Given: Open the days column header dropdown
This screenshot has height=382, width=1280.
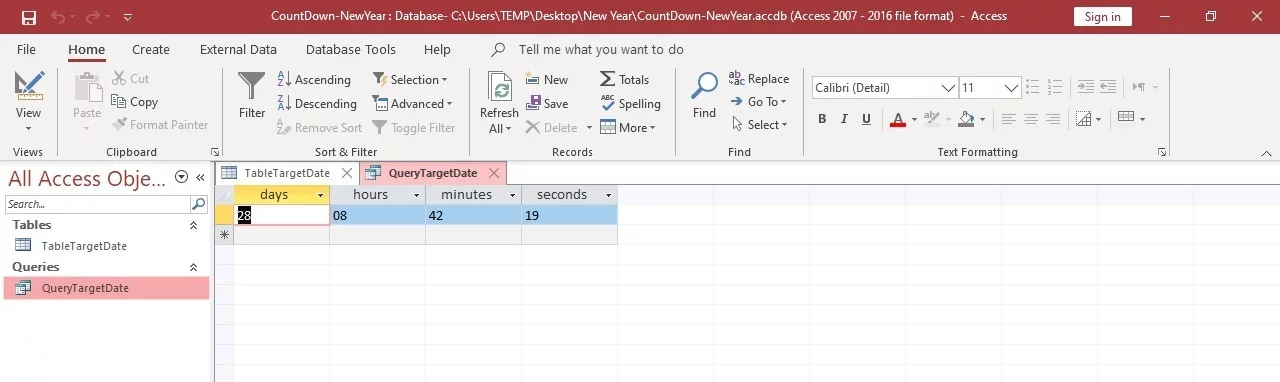Looking at the screenshot, I should 320,196.
